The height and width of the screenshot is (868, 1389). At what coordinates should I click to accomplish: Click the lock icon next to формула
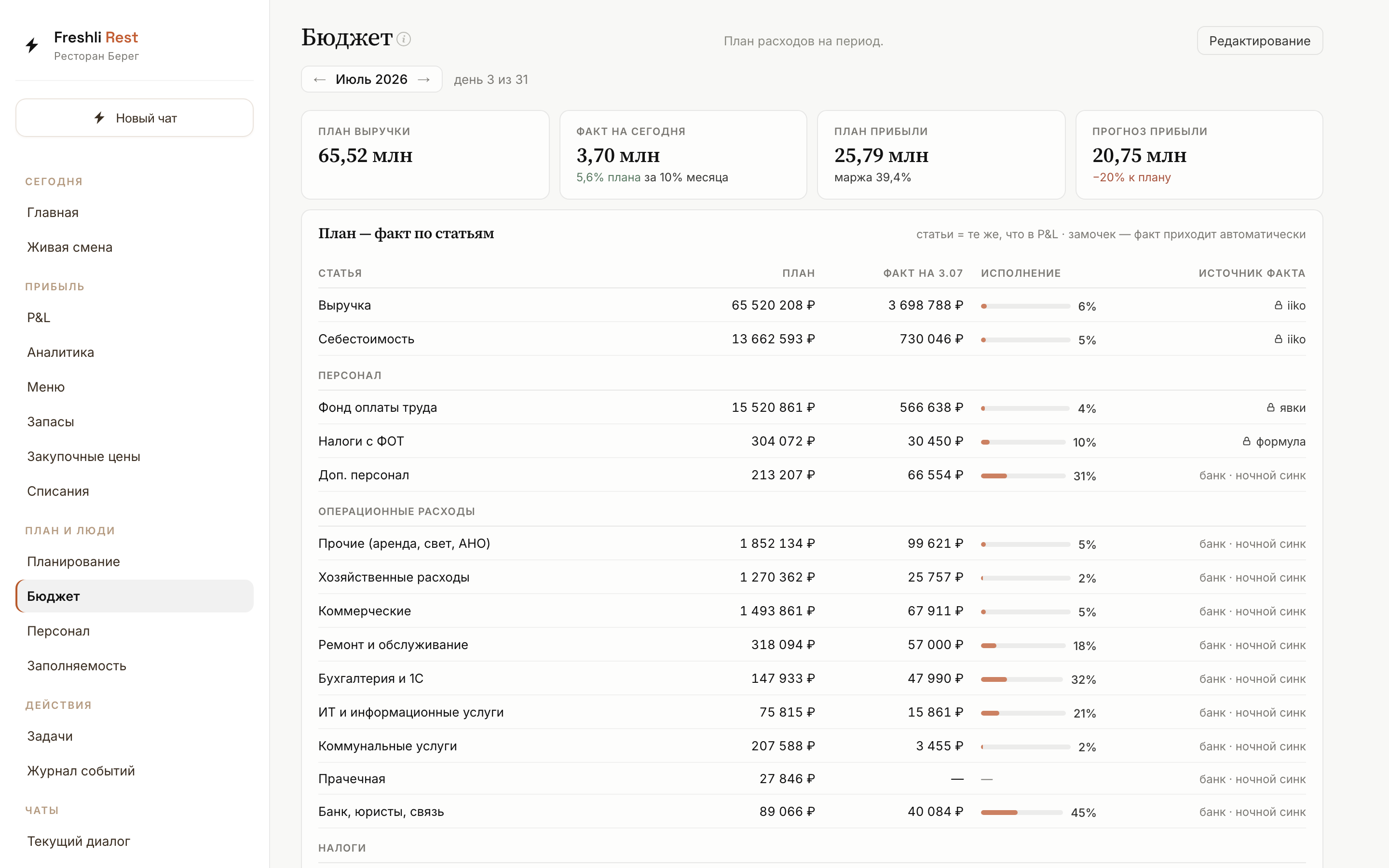(x=1247, y=441)
